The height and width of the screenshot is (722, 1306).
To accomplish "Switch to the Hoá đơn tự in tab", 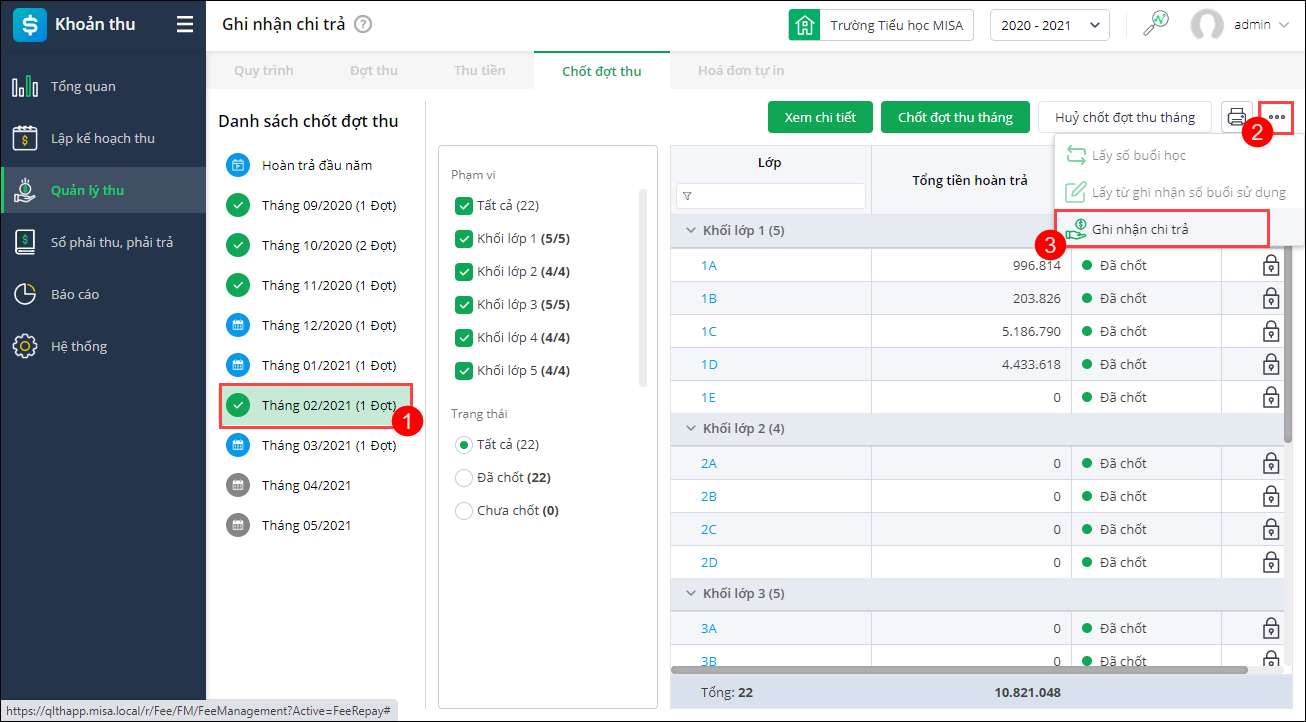I will [741, 71].
